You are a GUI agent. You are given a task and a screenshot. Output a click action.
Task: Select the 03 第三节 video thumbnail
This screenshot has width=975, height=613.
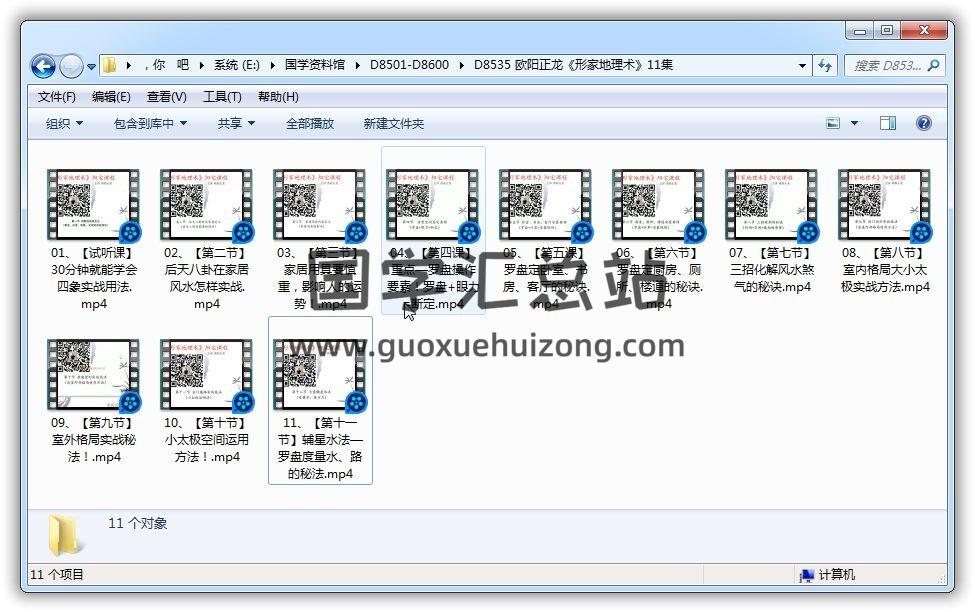[x=320, y=205]
